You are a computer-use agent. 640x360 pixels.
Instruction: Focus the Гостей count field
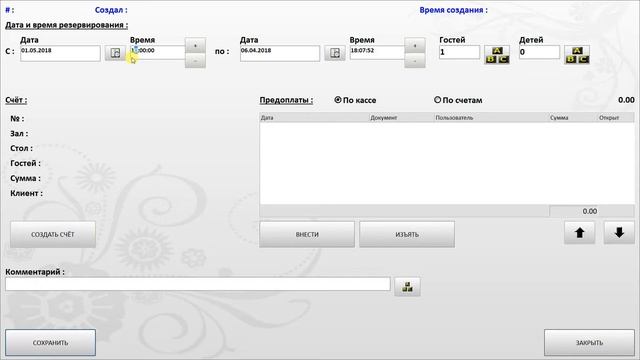(x=460, y=52)
